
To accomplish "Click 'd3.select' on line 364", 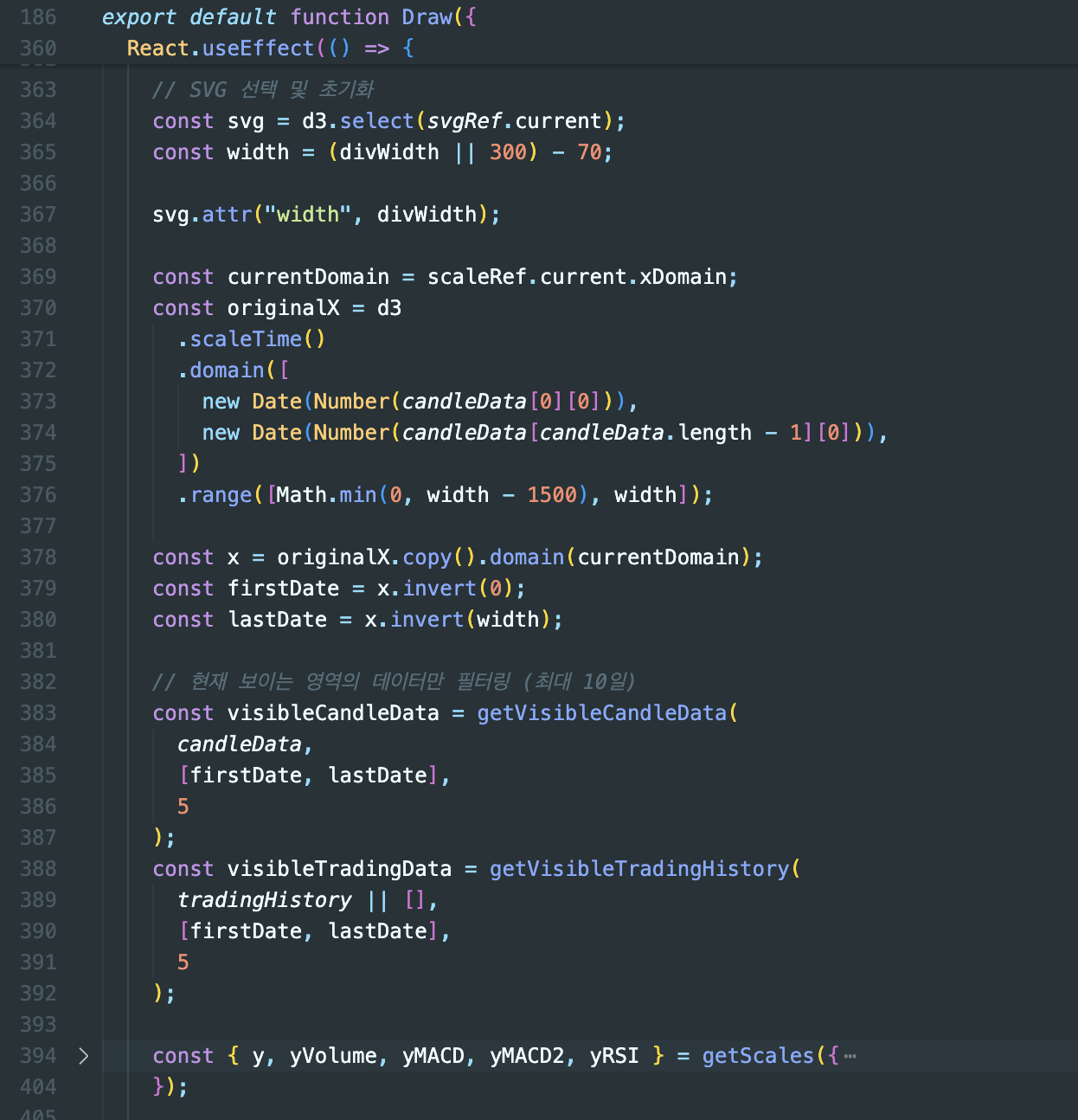I will point(358,120).
